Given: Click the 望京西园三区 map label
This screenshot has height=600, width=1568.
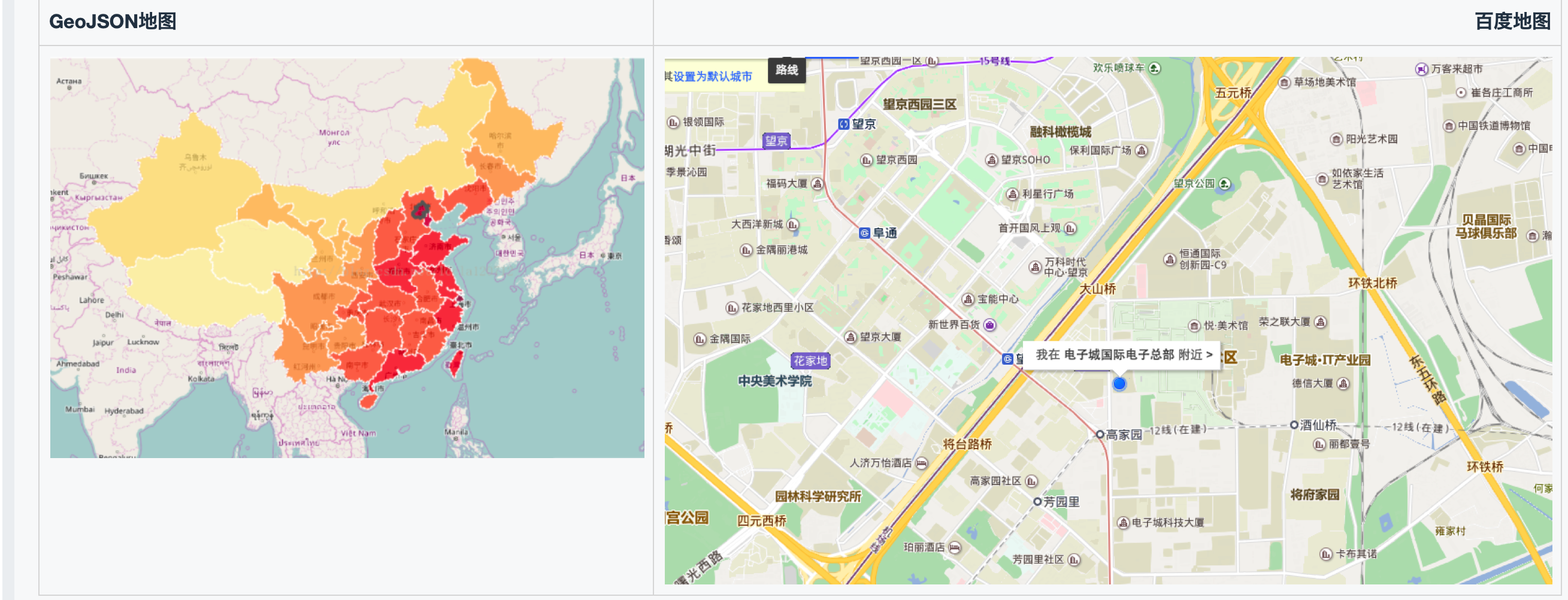Looking at the screenshot, I should (919, 104).
